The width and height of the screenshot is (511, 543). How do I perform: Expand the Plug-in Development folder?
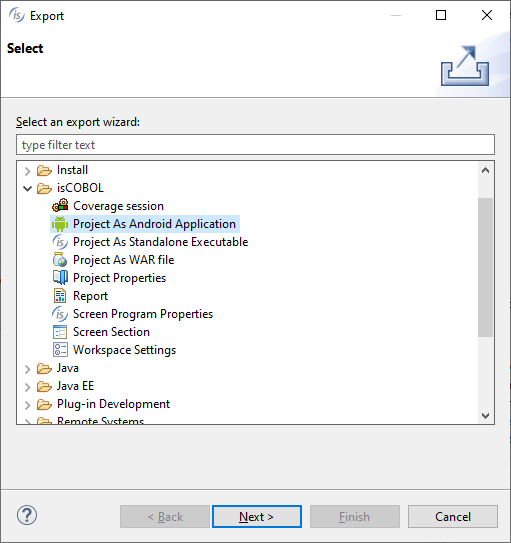tap(28, 405)
